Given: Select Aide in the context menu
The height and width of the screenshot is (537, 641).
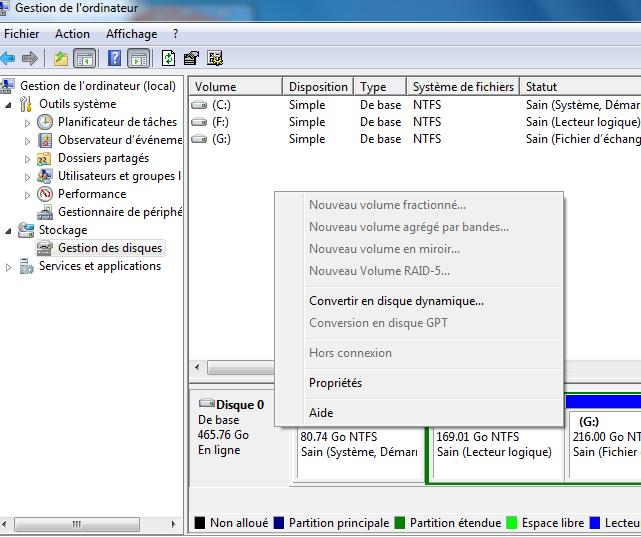Looking at the screenshot, I should click(x=321, y=413).
